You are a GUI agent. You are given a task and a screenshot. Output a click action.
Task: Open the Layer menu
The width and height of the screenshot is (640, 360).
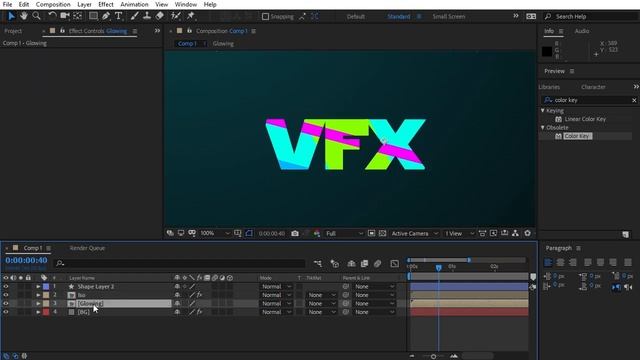pos(84,4)
